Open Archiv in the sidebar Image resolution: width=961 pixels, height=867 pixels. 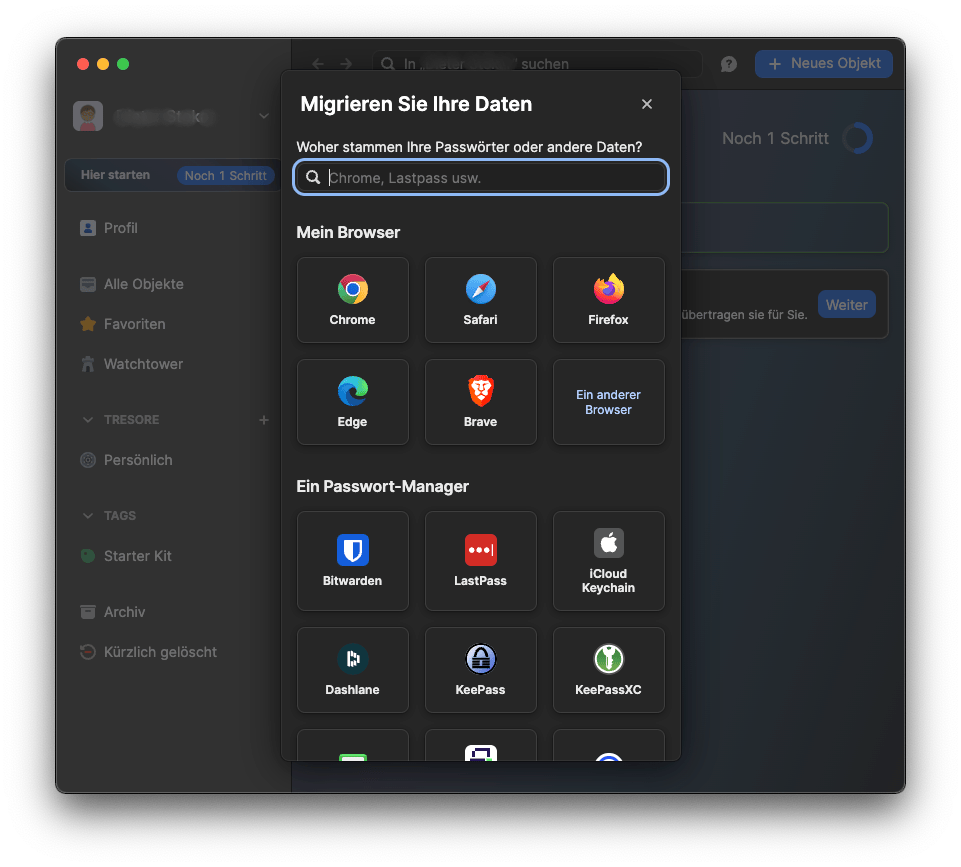[x=113, y=612]
